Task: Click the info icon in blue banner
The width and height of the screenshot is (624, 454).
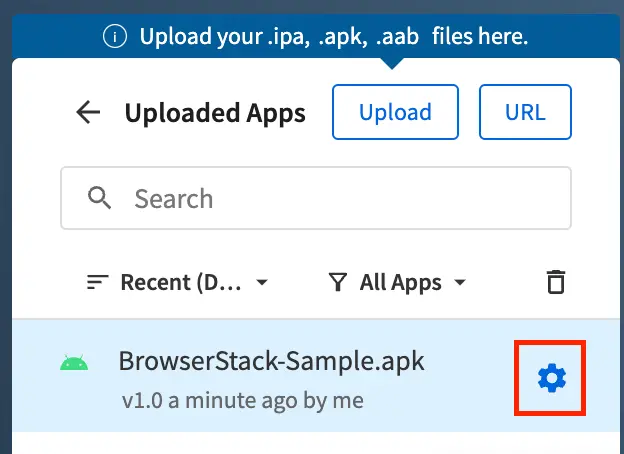Action: [x=117, y=38]
